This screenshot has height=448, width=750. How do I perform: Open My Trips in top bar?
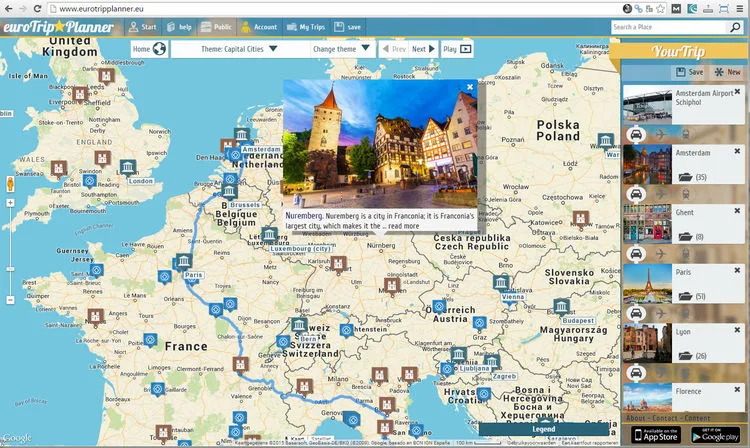(306, 27)
